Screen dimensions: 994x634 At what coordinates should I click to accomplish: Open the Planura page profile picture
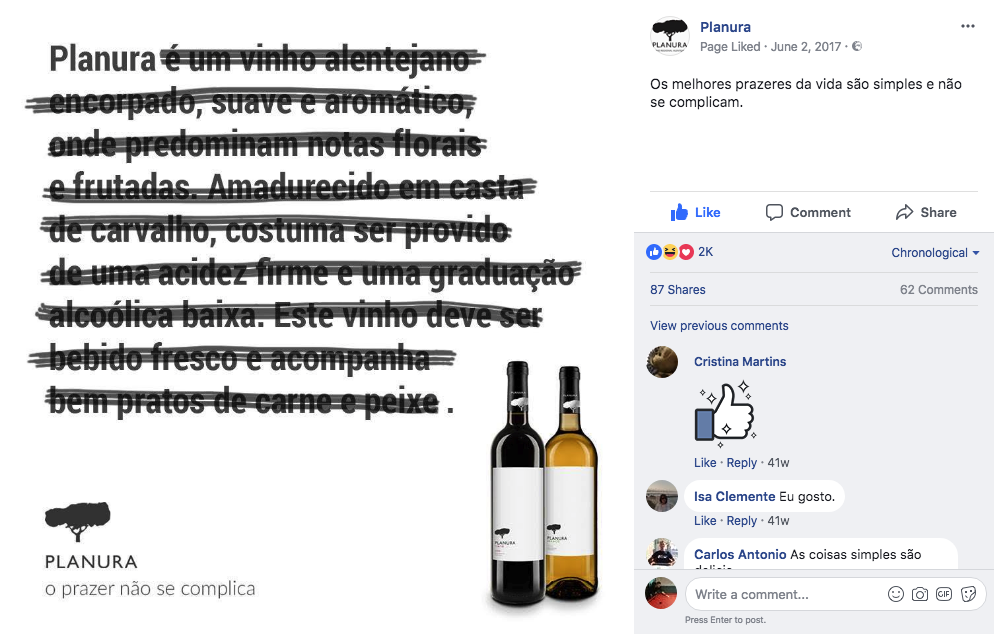tap(669, 36)
